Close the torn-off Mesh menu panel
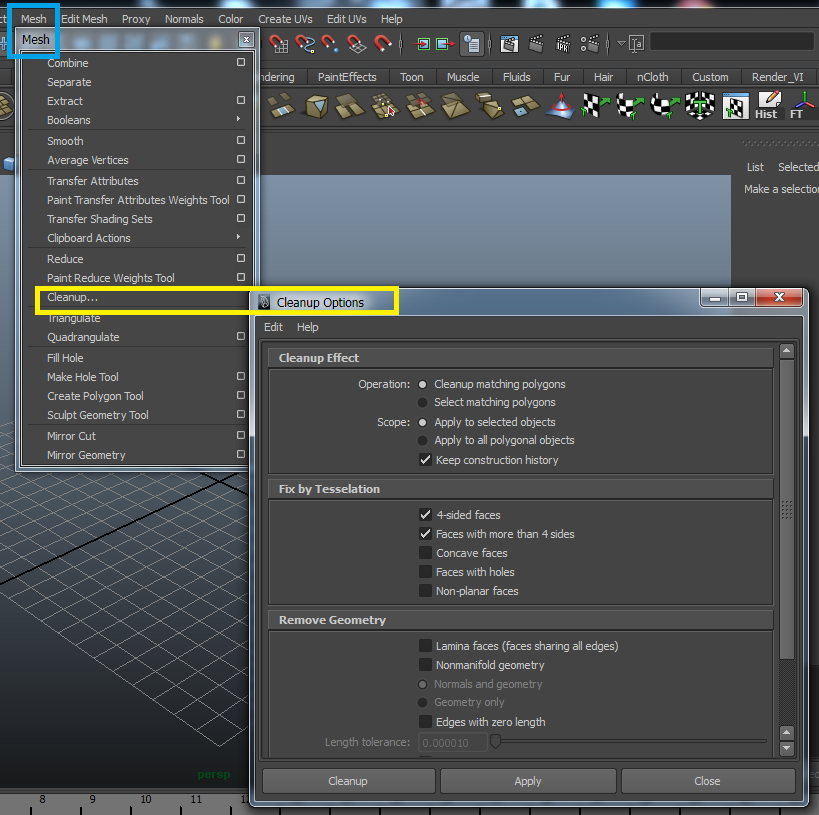This screenshot has width=819, height=815. pos(247,39)
